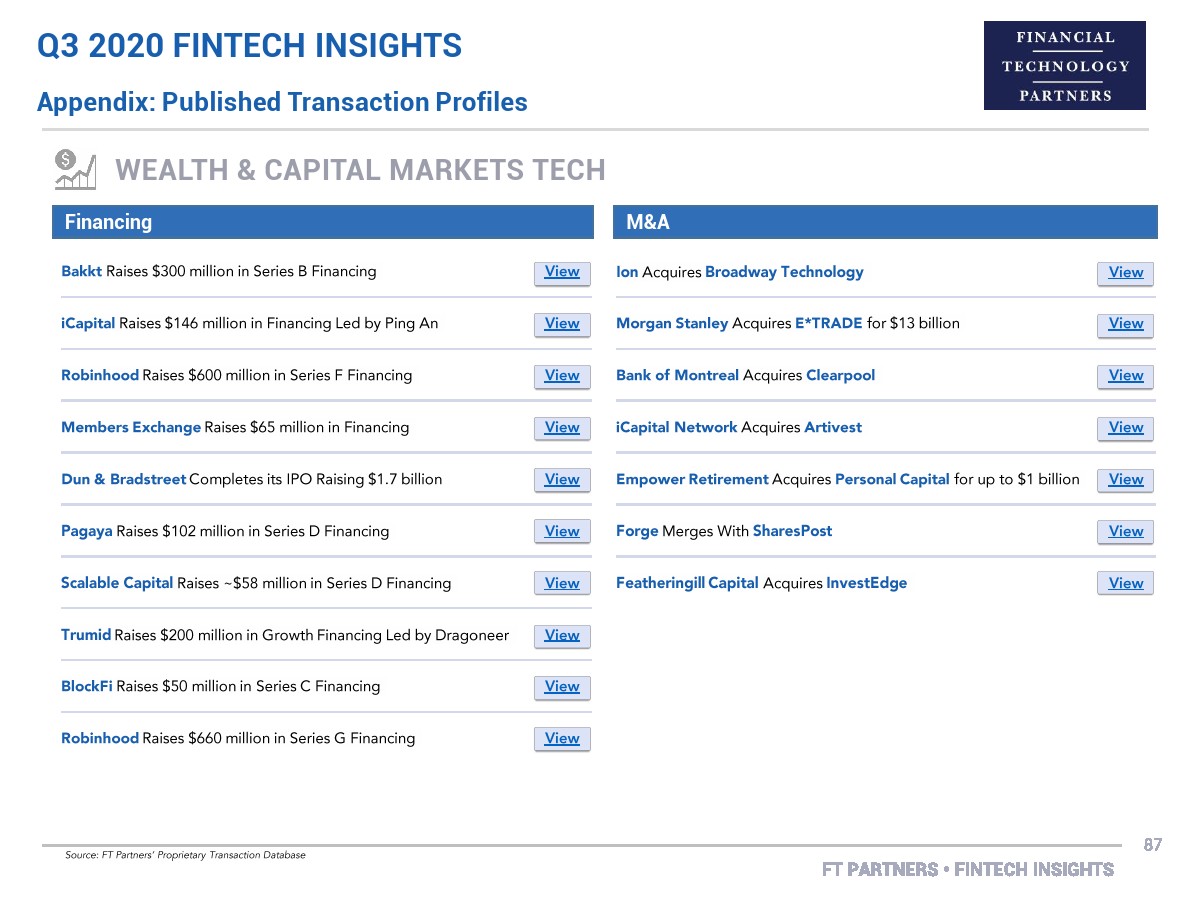Viewport: 1200px width, 900px height.
Task: View the Members Exchange financing profile
Action: (562, 428)
